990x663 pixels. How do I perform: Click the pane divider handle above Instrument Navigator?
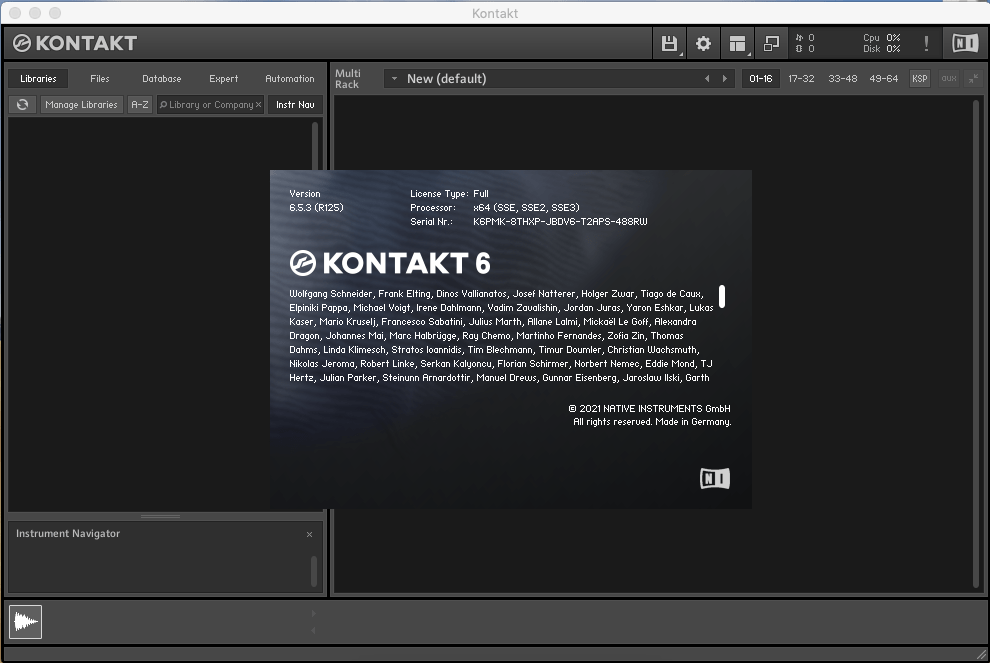[160, 517]
